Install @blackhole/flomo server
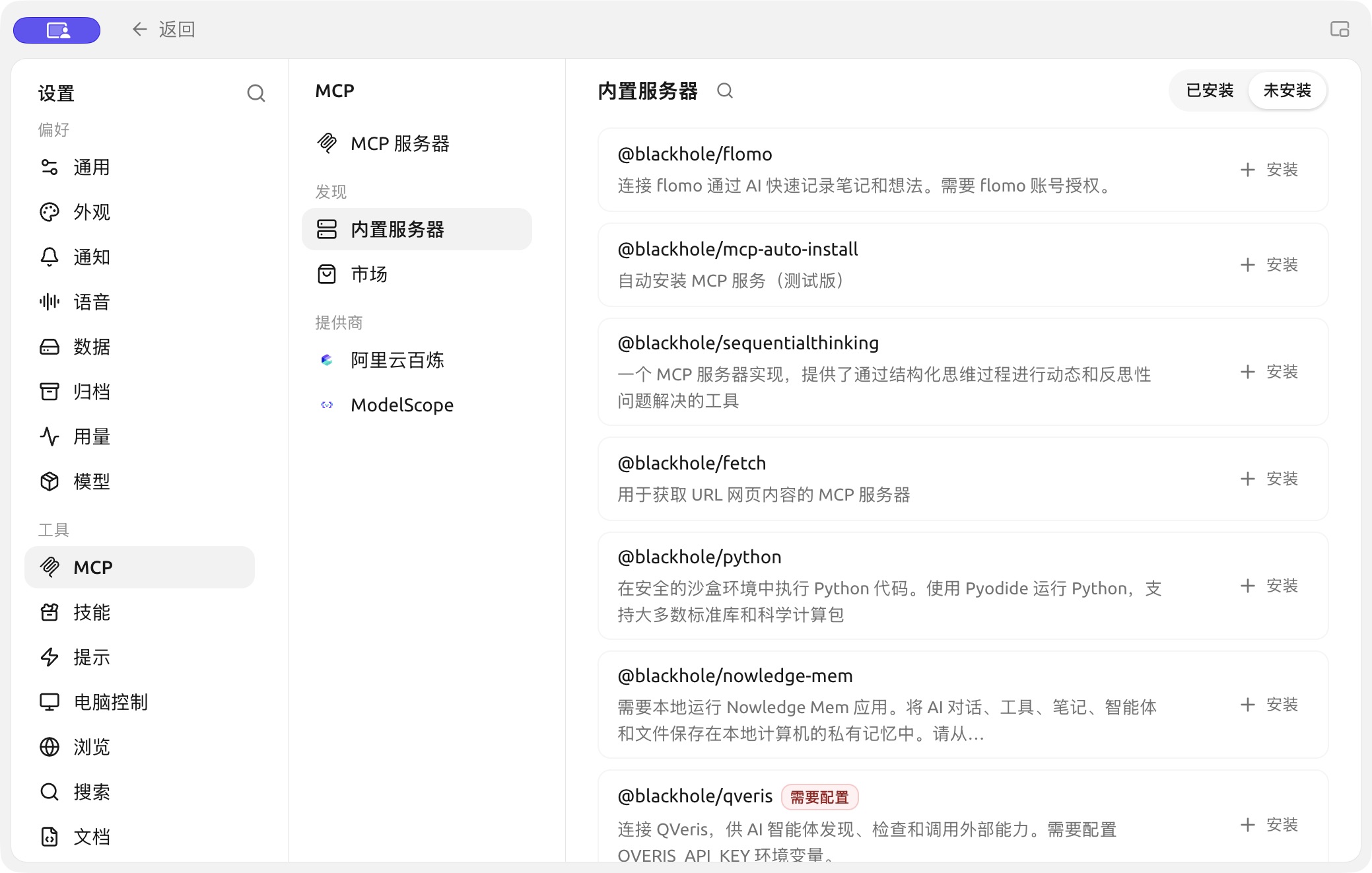 coord(1269,170)
